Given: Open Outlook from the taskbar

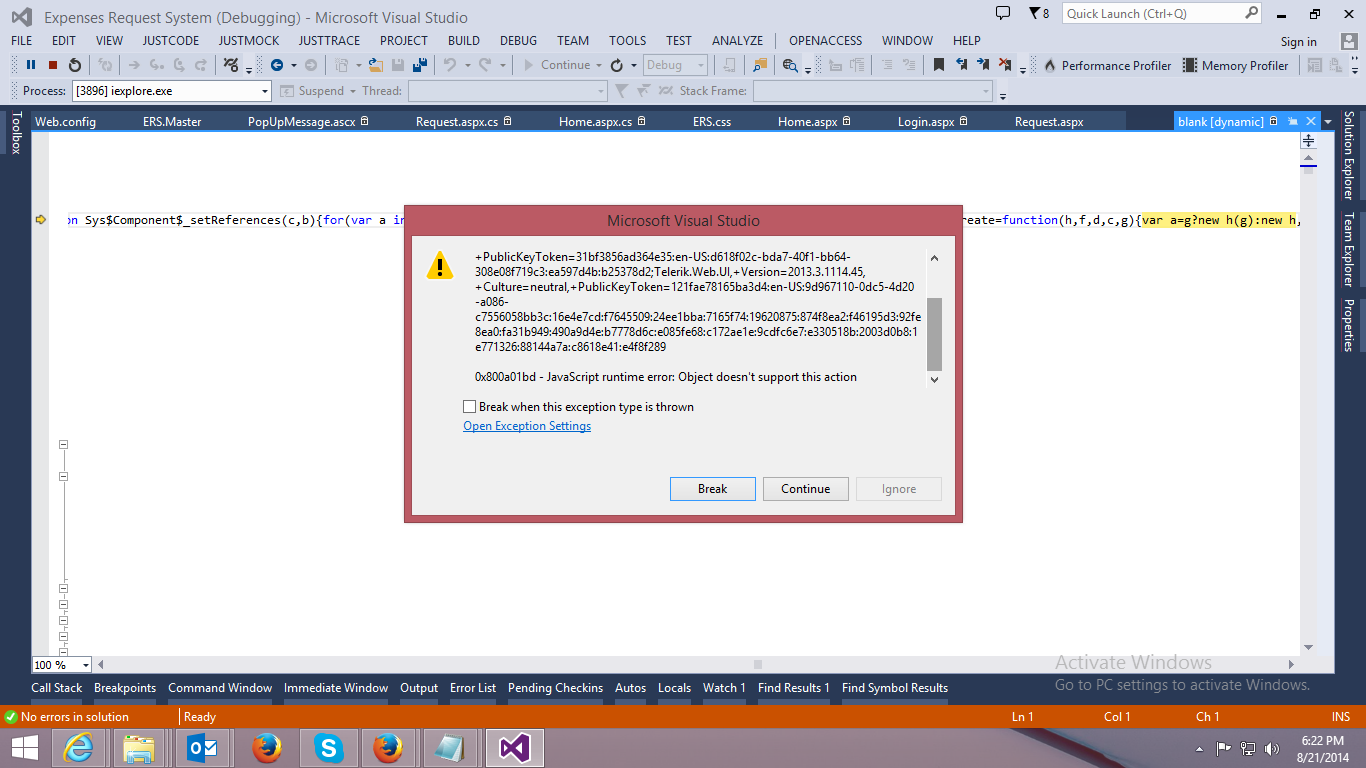Looking at the screenshot, I should (202, 747).
